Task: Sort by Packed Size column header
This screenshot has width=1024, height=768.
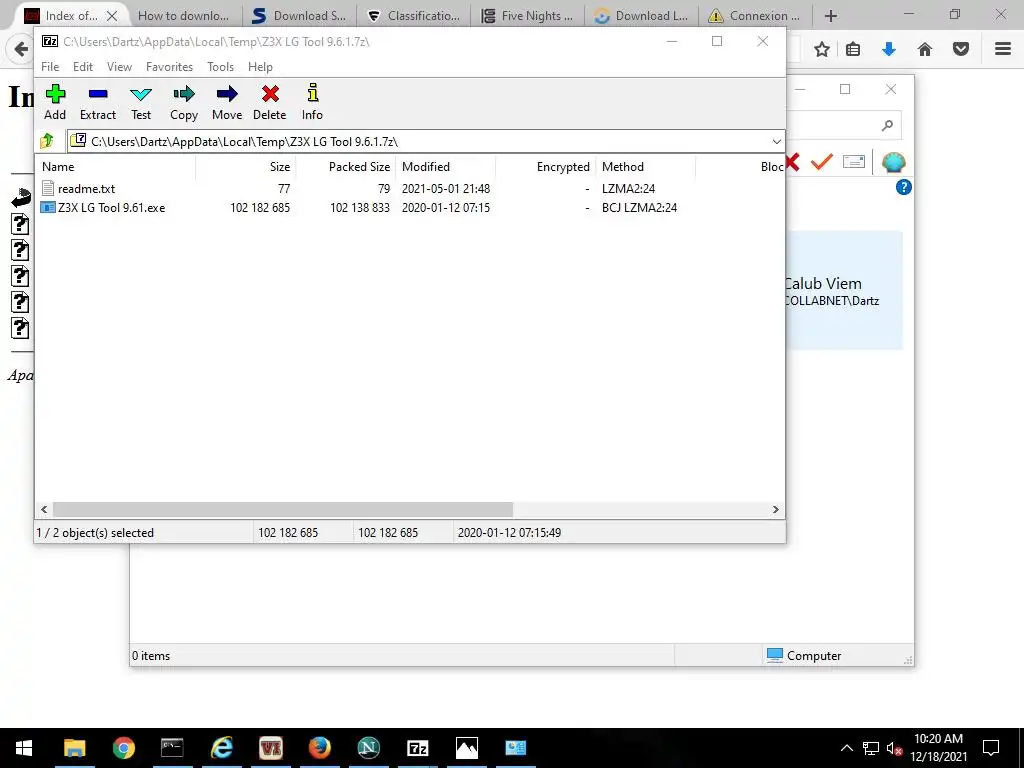Action: pyautogui.click(x=345, y=167)
